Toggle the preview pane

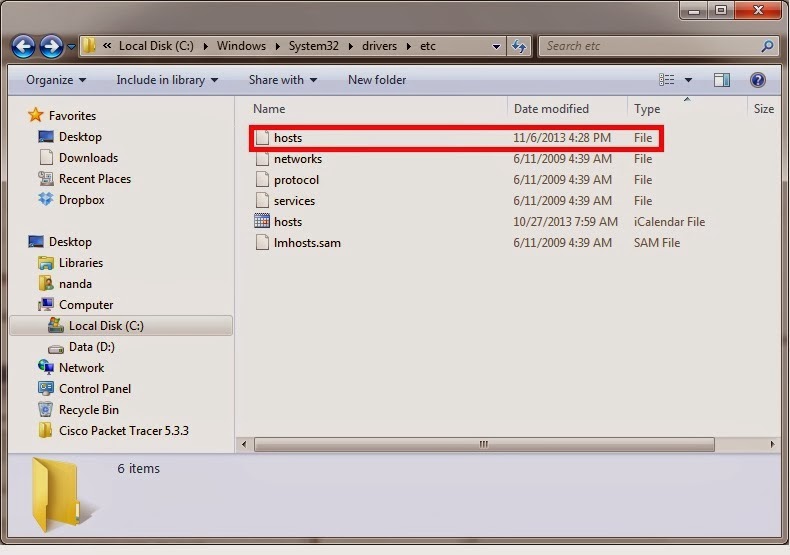(721, 80)
